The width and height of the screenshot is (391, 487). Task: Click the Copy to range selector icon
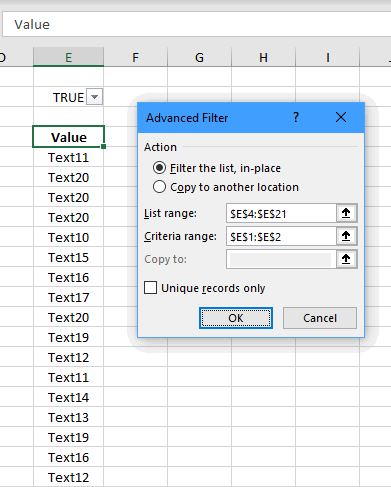pyautogui.click(x=346, y=259)
